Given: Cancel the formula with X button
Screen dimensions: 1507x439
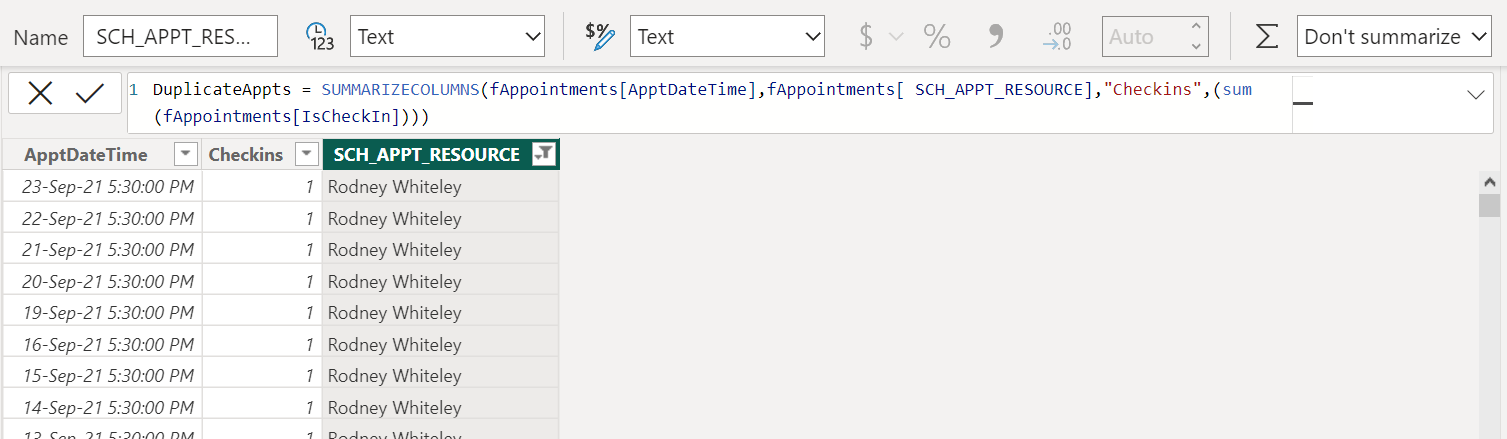Looking at the screenshot, I should [x=40, y=94].
